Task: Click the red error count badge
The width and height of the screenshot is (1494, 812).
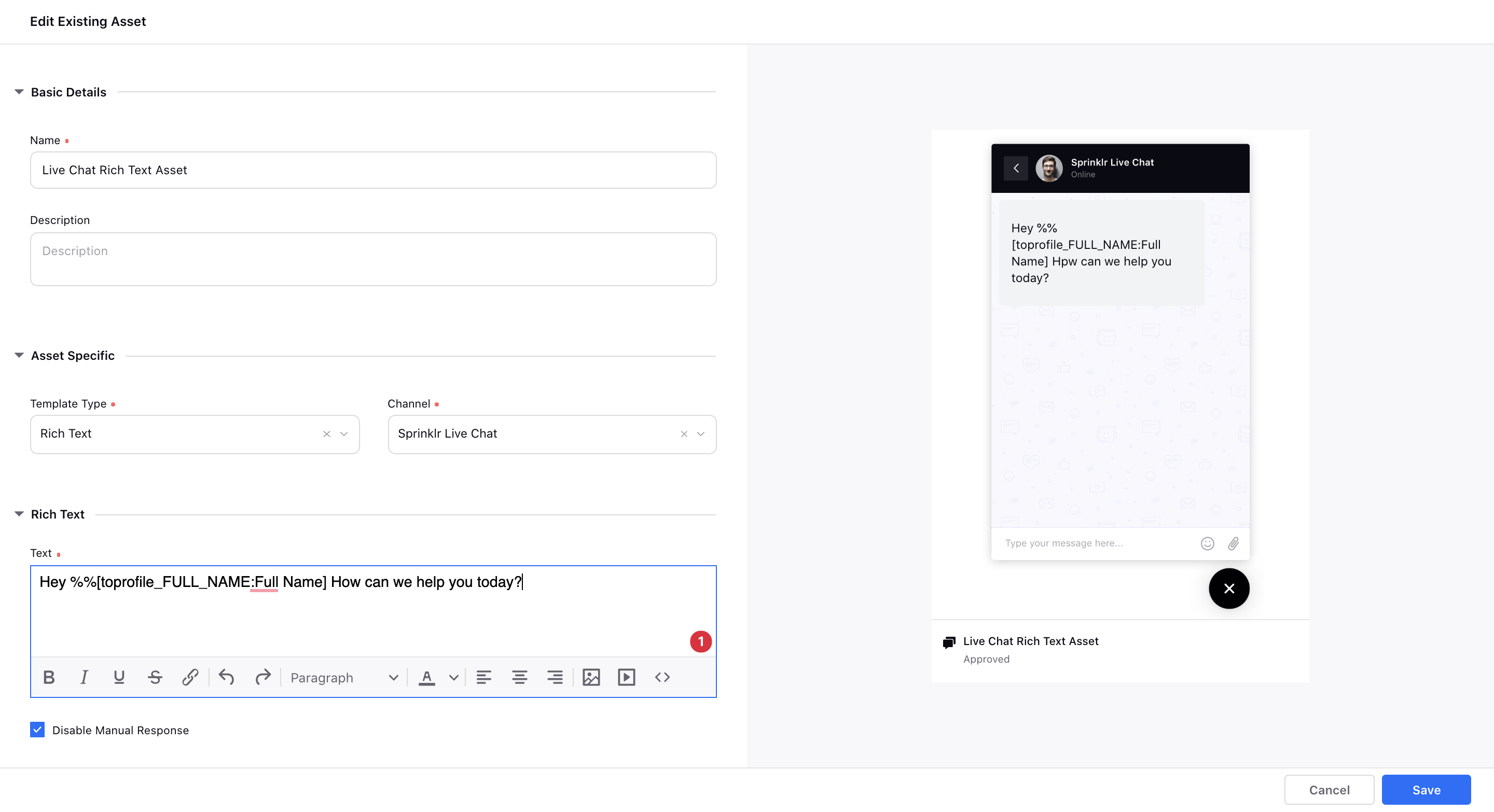Action: point(701,641)
